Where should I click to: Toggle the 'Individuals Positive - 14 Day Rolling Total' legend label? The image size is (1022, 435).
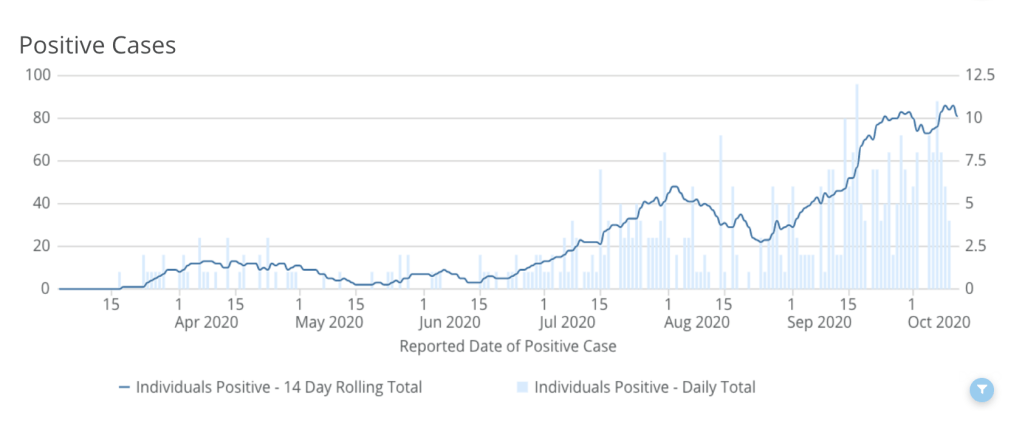pyautogui.click(x=278, y=387)
